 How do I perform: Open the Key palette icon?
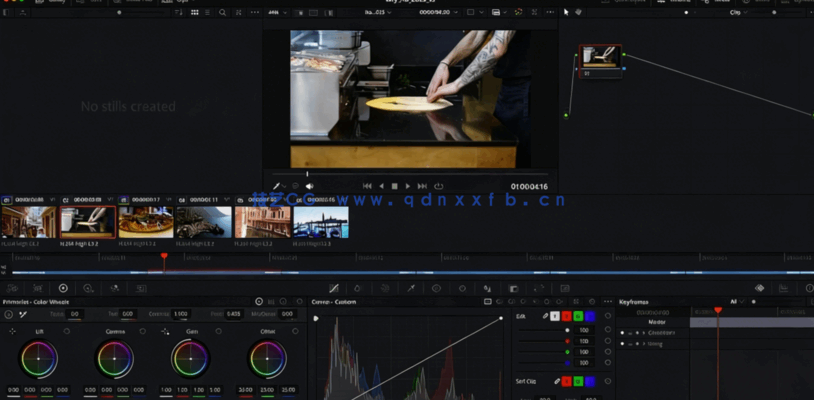click(513, 288)
